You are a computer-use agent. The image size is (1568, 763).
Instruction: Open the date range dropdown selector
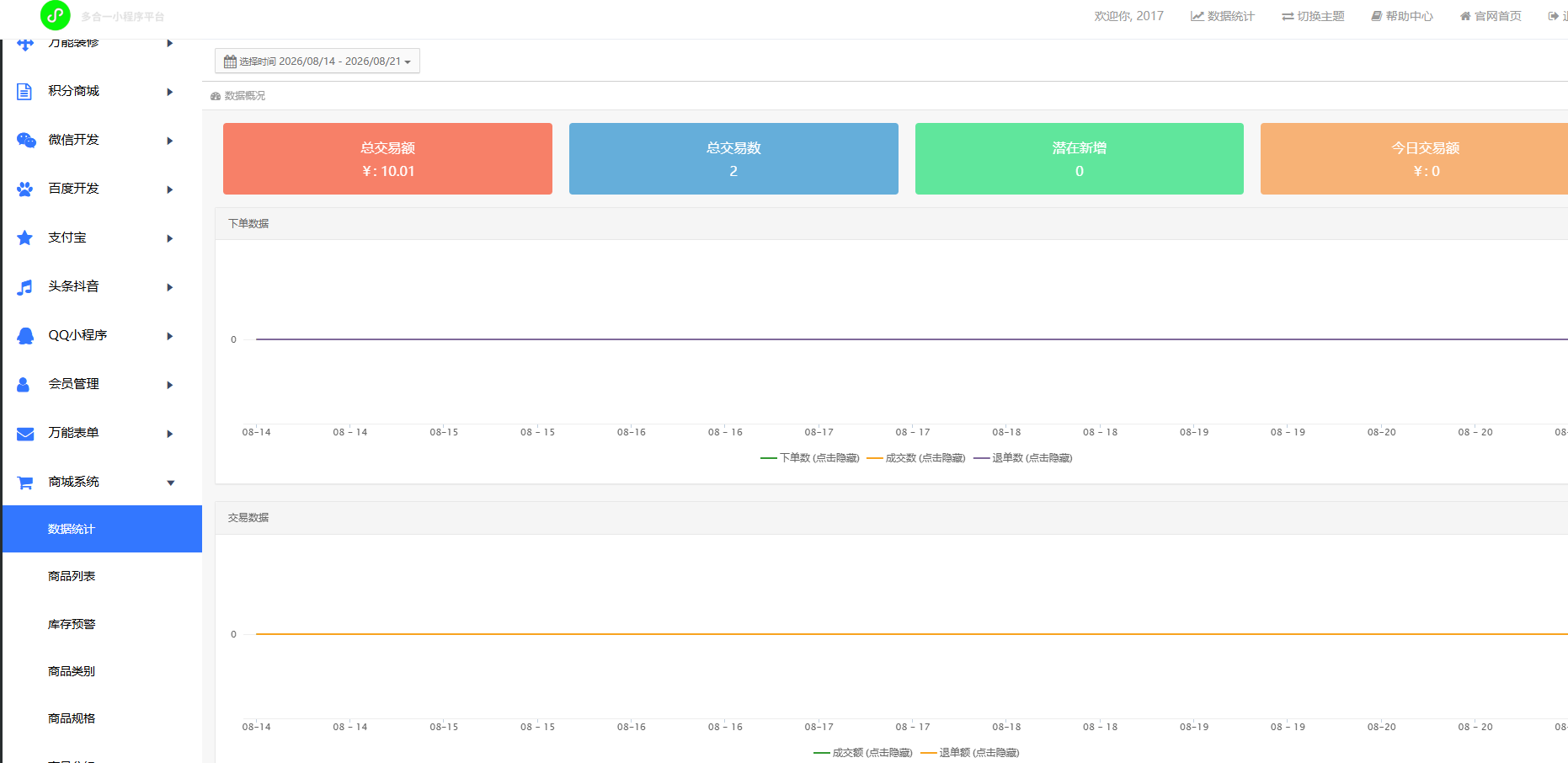[x=317, y=61]
